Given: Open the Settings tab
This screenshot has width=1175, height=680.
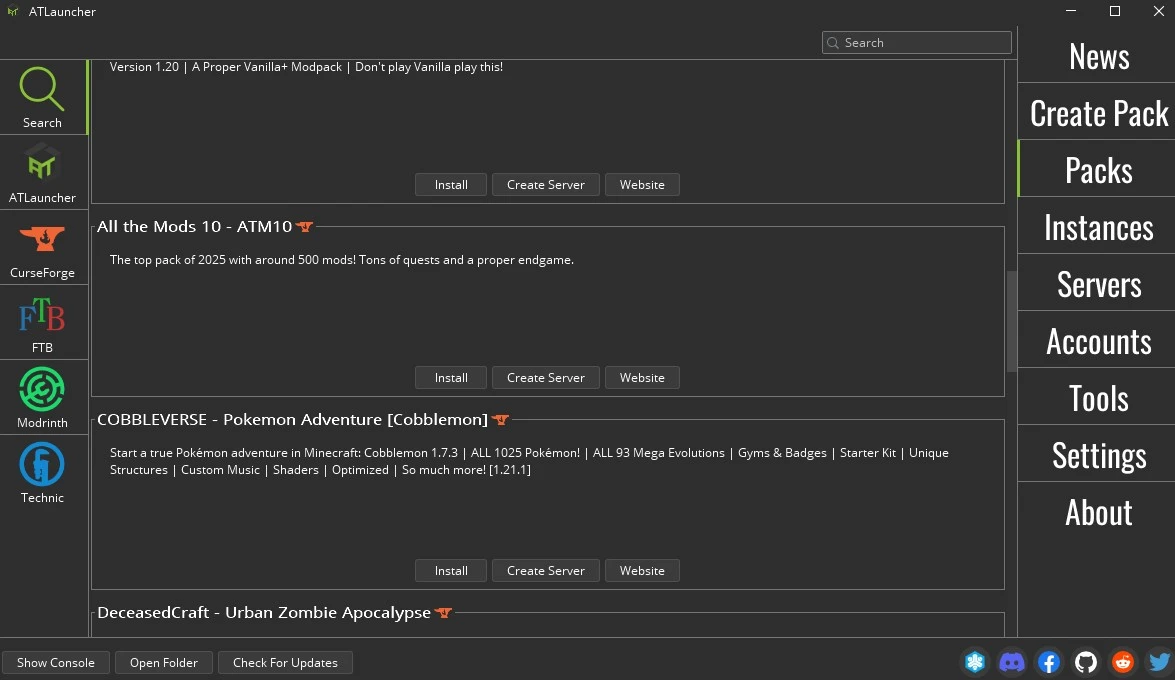Looking at the screenshot, I should (x=1099, y=455).
